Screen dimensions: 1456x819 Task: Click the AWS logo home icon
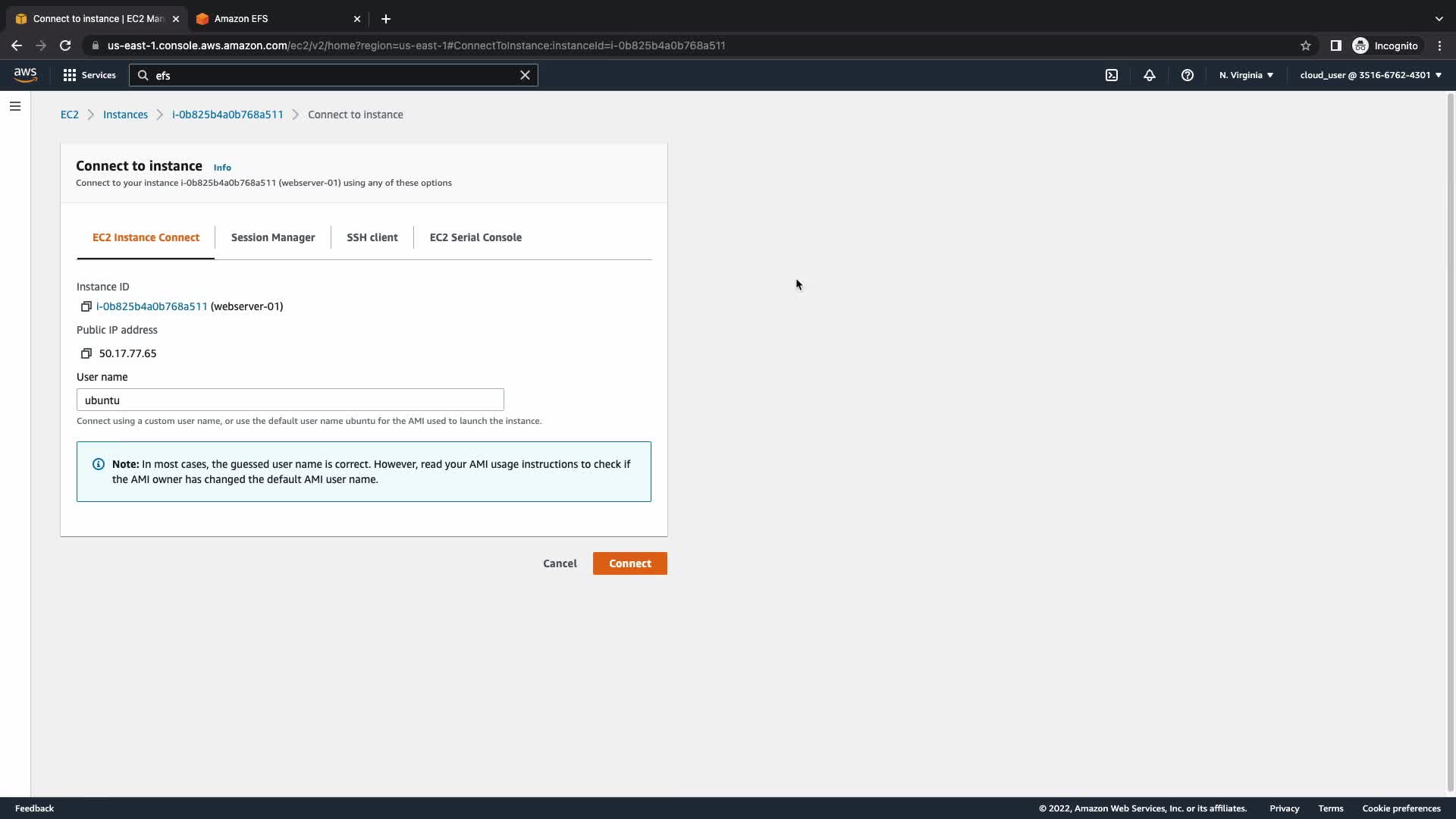(x=25, y=74)
